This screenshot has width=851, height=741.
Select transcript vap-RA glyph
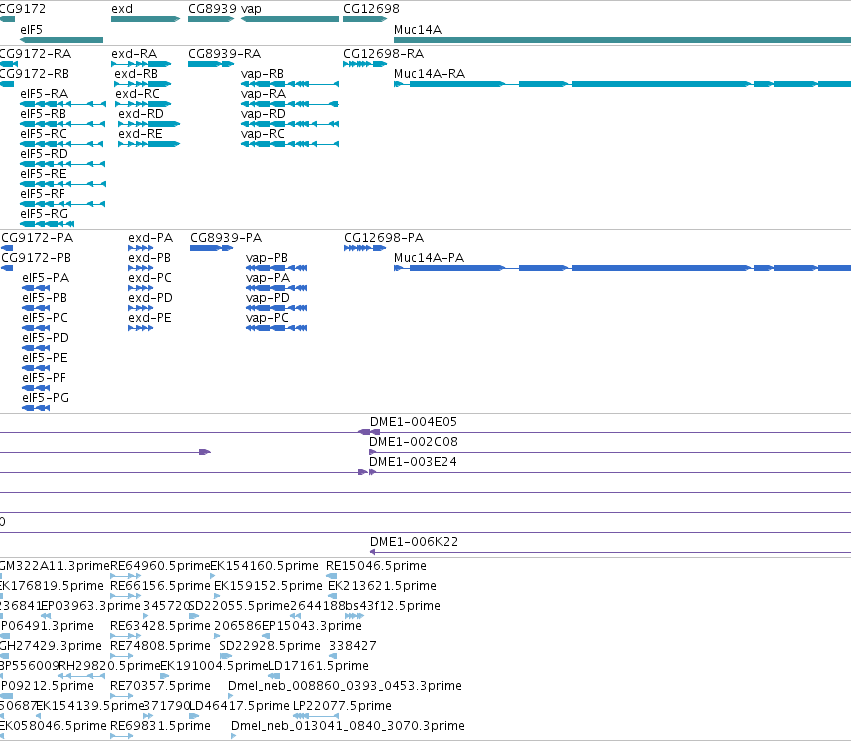(290, 104)
